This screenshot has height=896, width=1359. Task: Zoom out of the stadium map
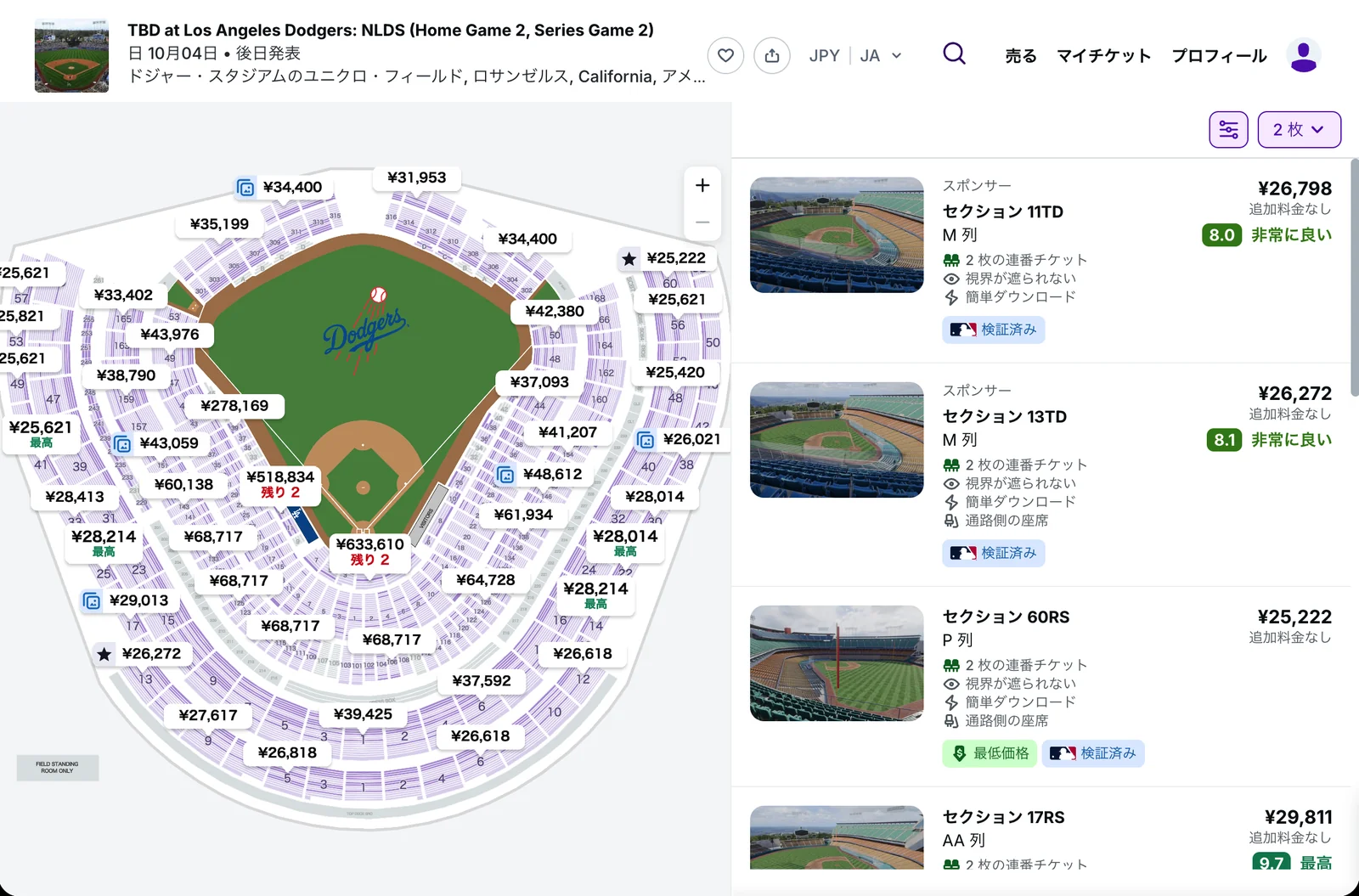pos(702,223)
